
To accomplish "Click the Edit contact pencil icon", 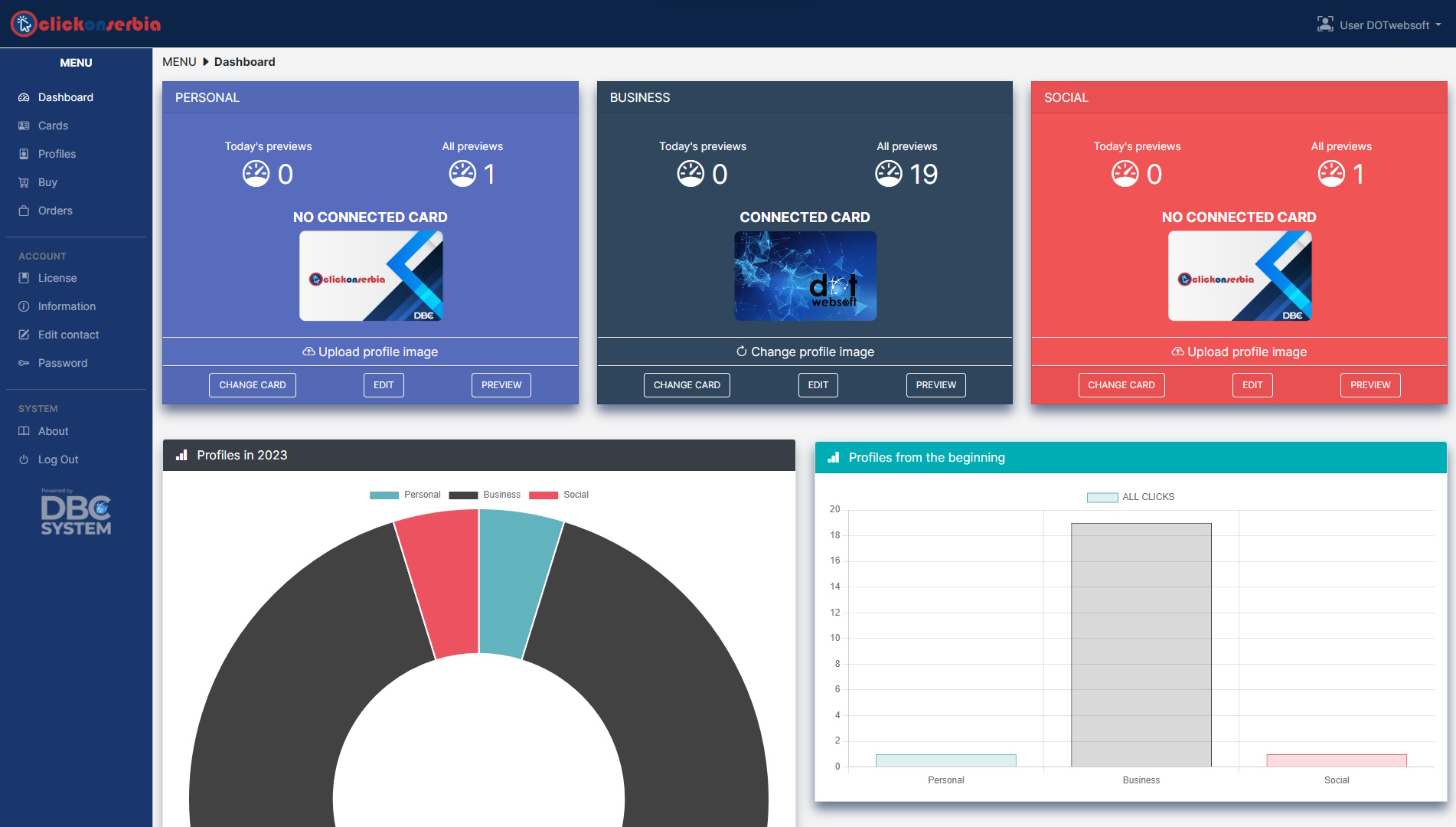I will (24, 335).
